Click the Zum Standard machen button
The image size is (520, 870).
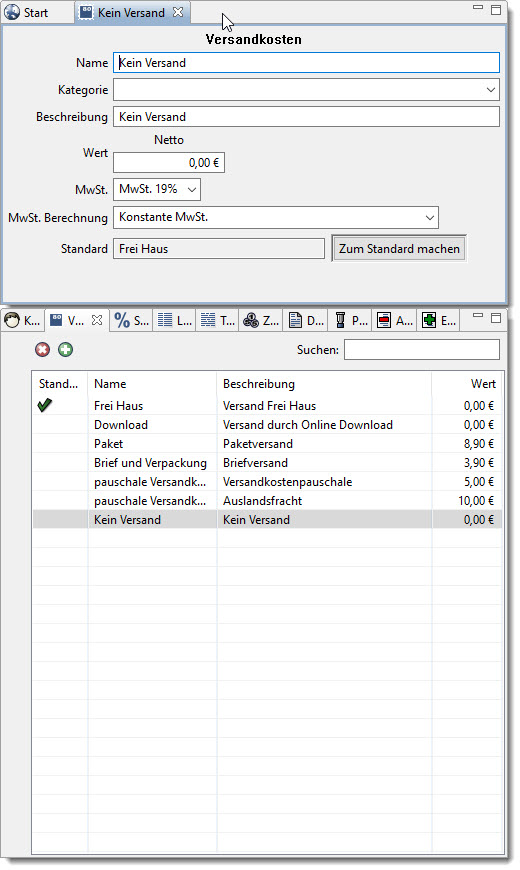click(x=399, y=249)
